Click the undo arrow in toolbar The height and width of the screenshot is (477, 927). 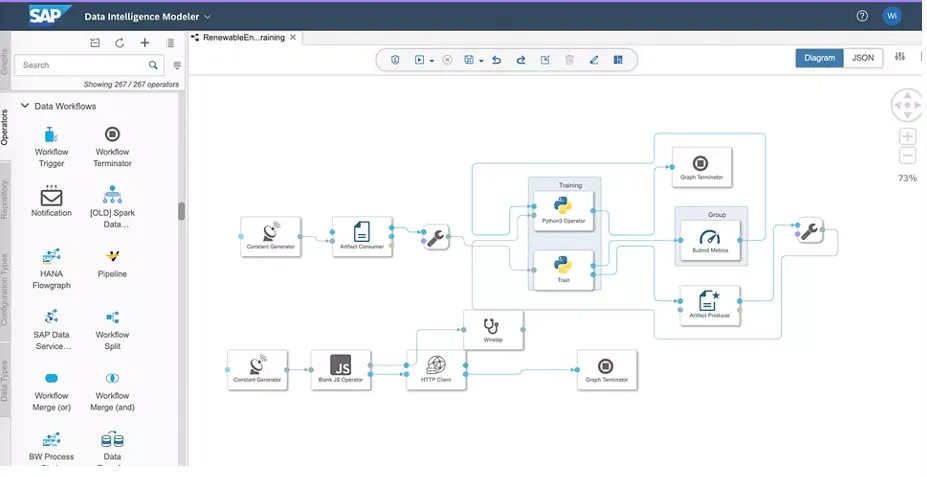pyautogui.click(x=497, y=60)
